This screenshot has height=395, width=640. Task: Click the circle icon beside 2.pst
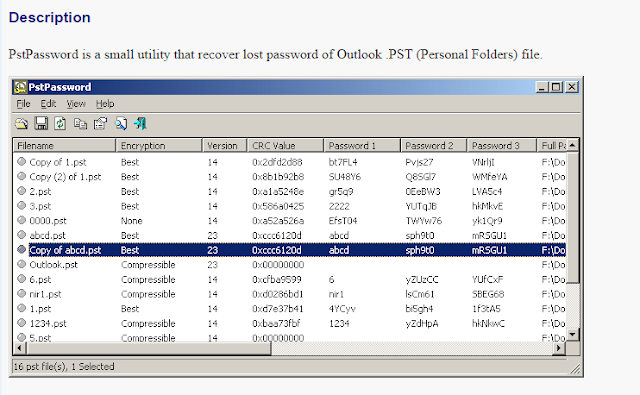pos(22,191)
